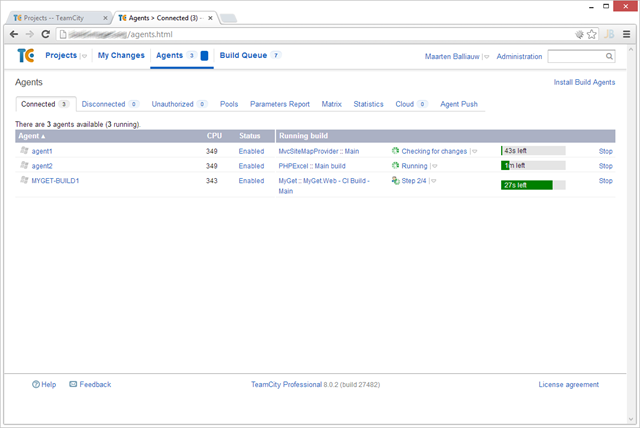
Task: Open MyGet.Web - CI Build link
Action: [324, 186]
